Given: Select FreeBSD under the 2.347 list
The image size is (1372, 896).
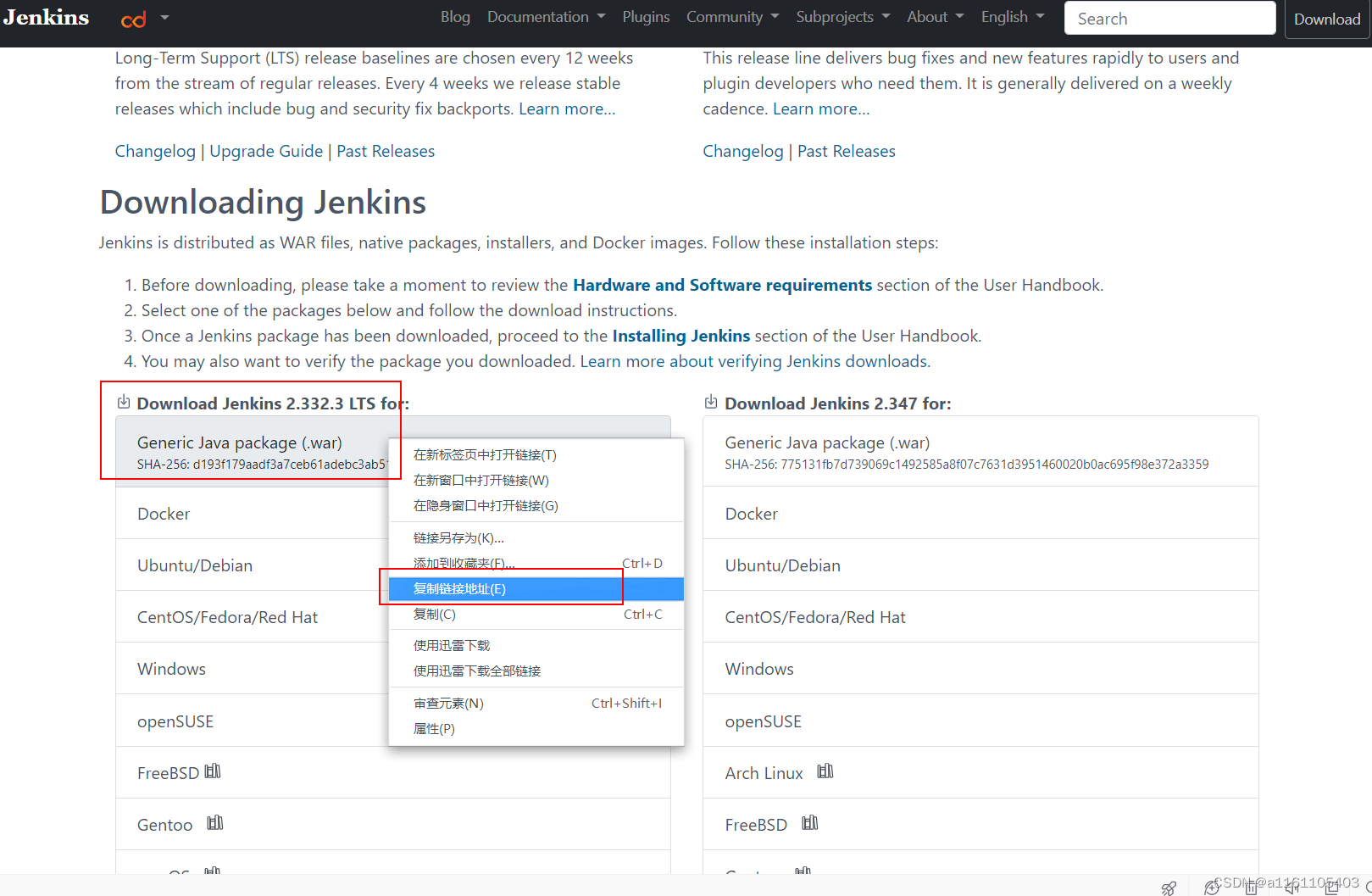Looking at the screenshot, I should tap(980, 824).
